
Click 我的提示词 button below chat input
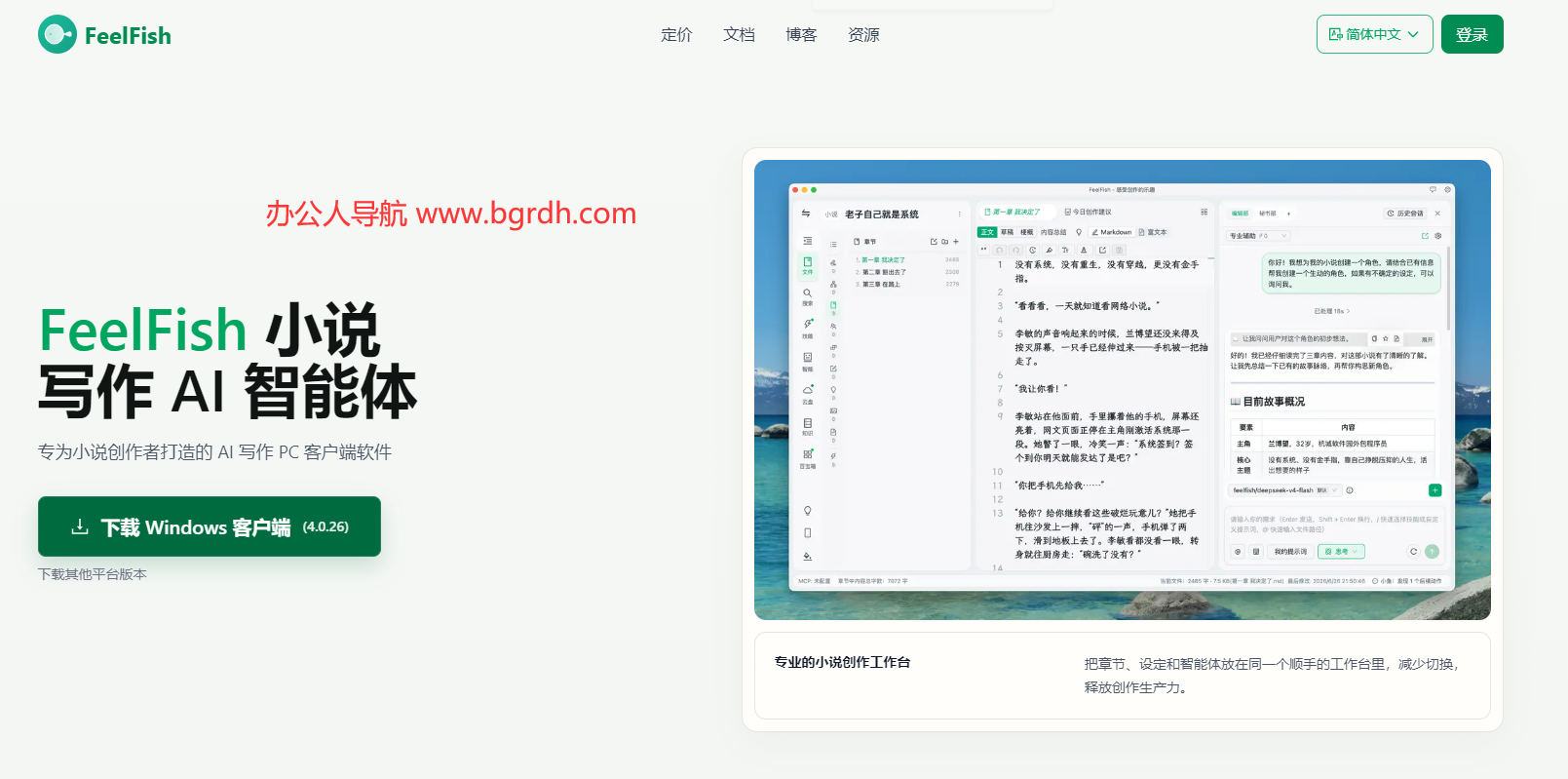click(1290, 552)
